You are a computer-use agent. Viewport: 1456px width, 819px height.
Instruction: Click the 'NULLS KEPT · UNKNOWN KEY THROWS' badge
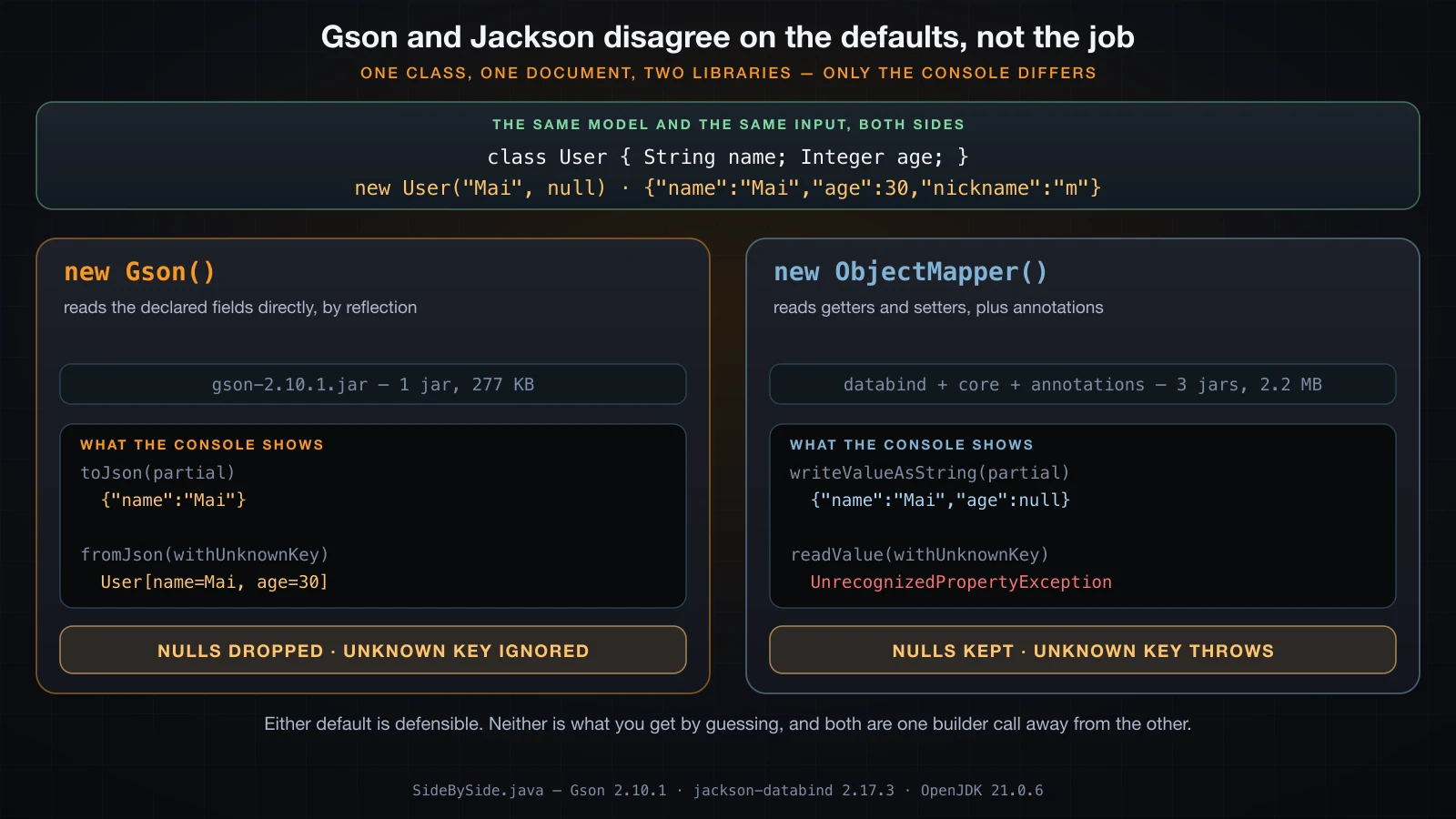click(1083, 650)
